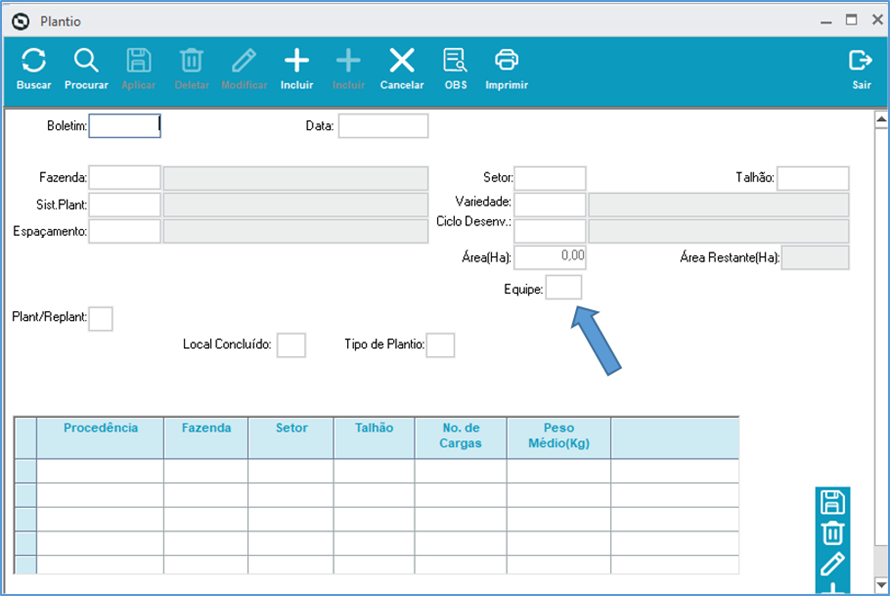The width and height of the screenshot is (890, 596).
Task: Click the Buscar refresh icon
Action: click(33, 60)
